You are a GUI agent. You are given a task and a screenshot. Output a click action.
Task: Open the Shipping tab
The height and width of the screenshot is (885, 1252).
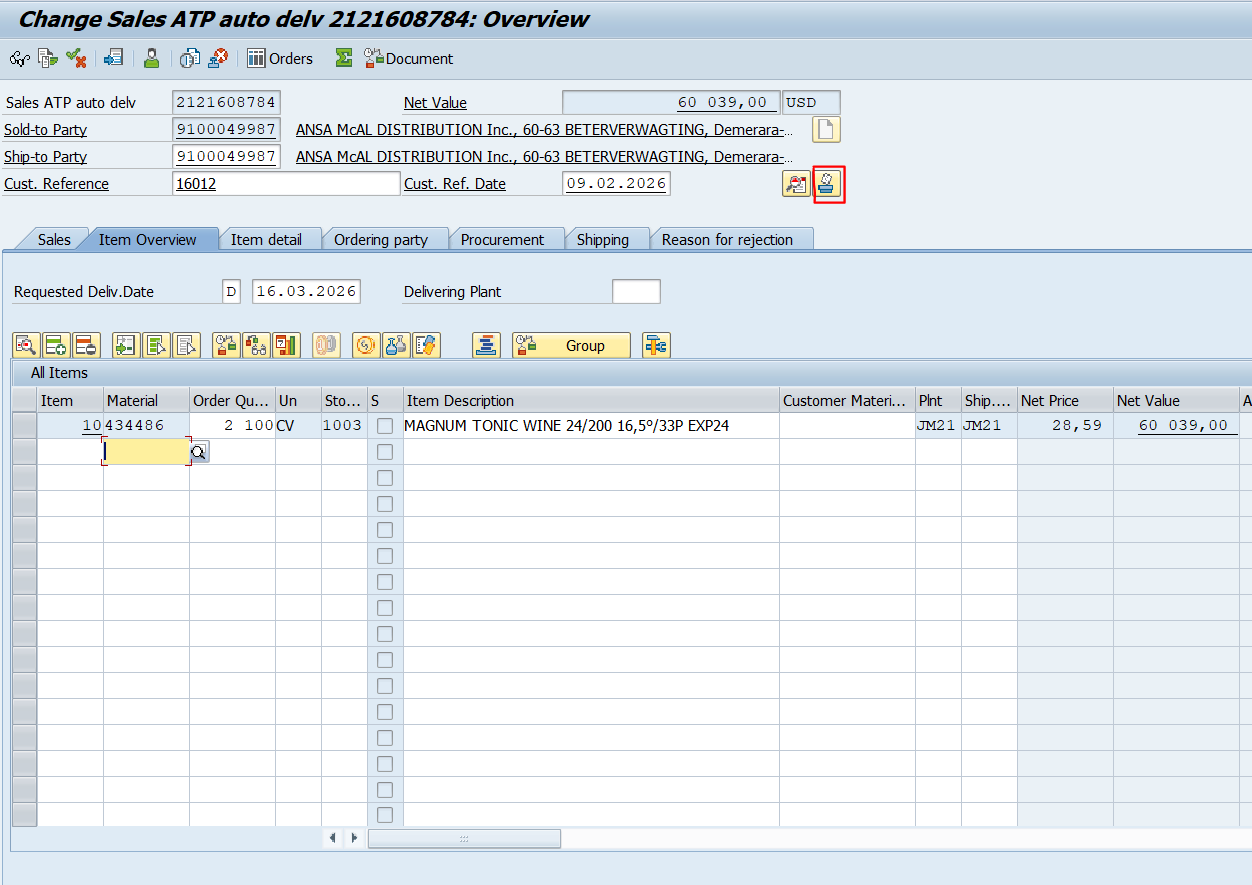coord(603,239)
